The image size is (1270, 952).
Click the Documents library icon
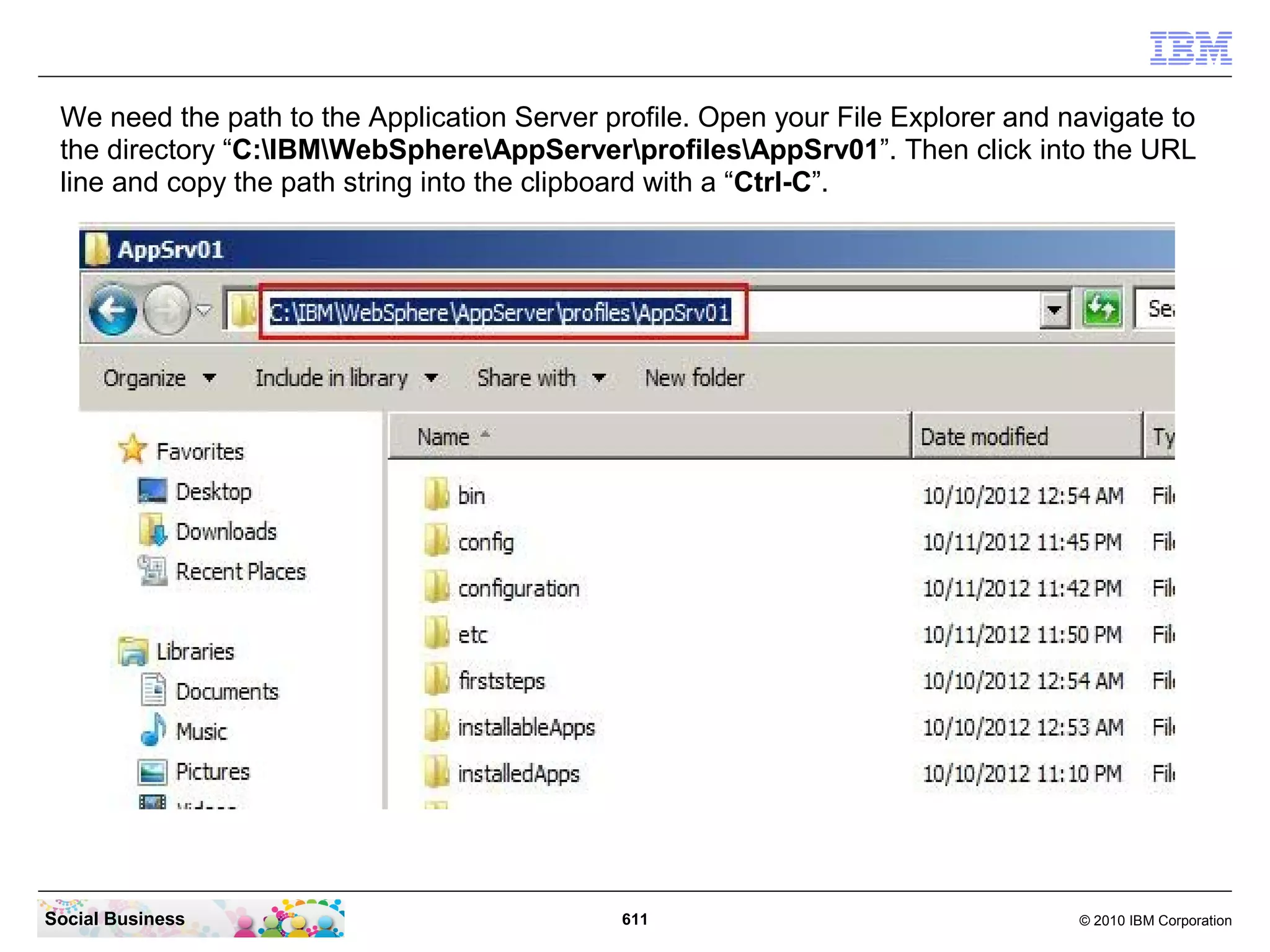(x=153, y=690)
